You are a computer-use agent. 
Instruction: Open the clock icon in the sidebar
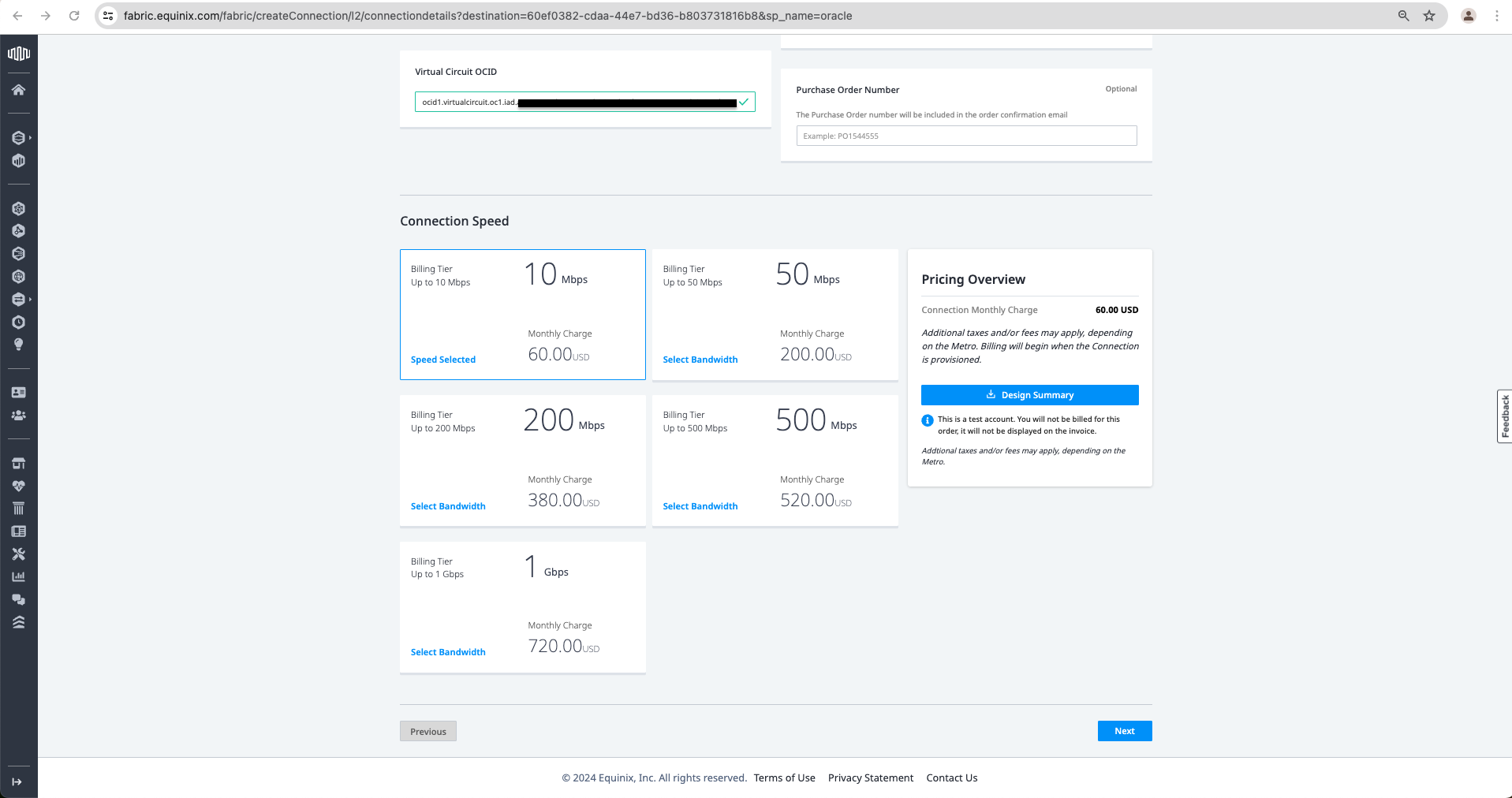tap(18, 323)
